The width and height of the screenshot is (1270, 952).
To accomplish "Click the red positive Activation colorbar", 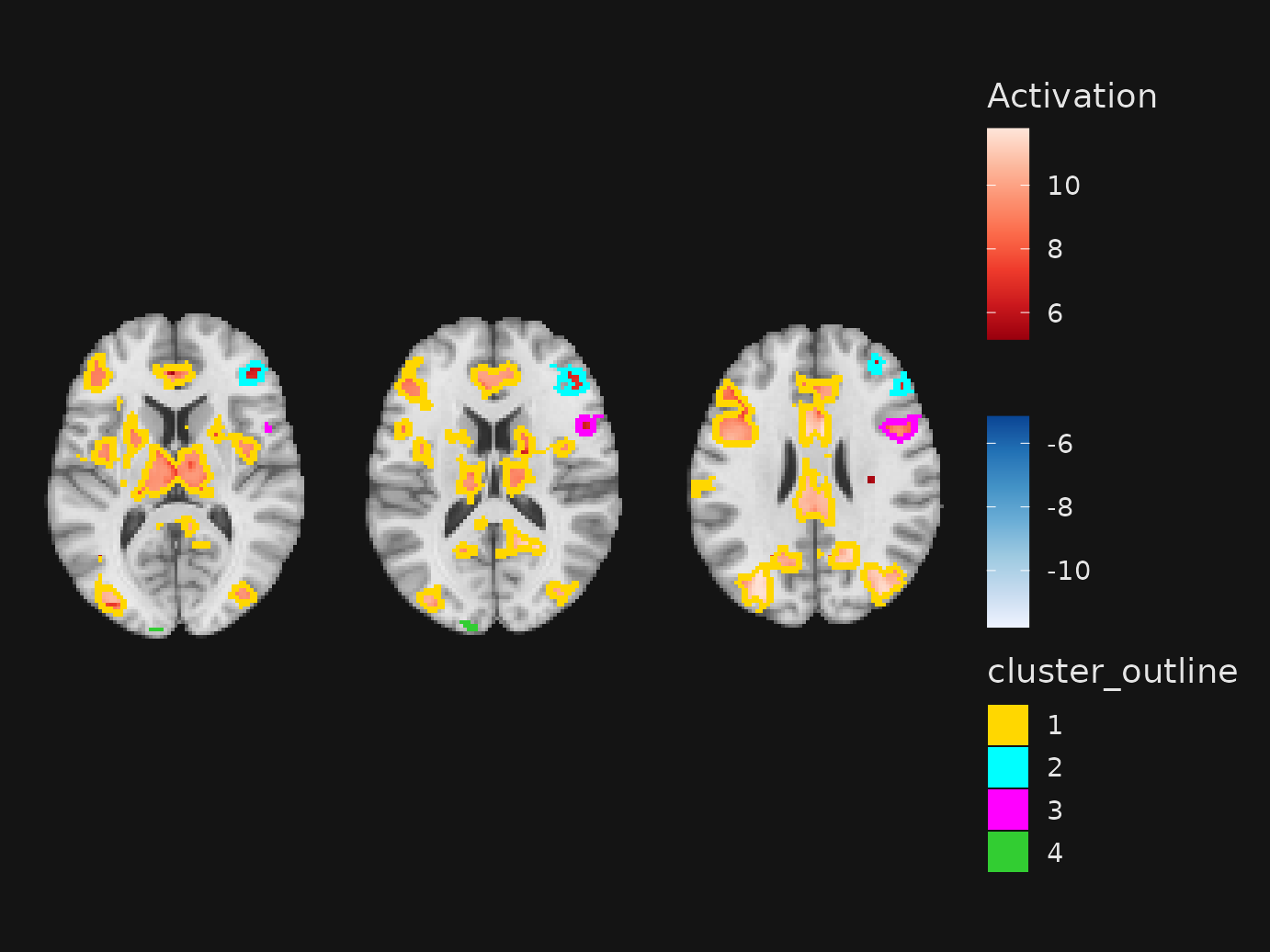I will tap(1007, 234).
